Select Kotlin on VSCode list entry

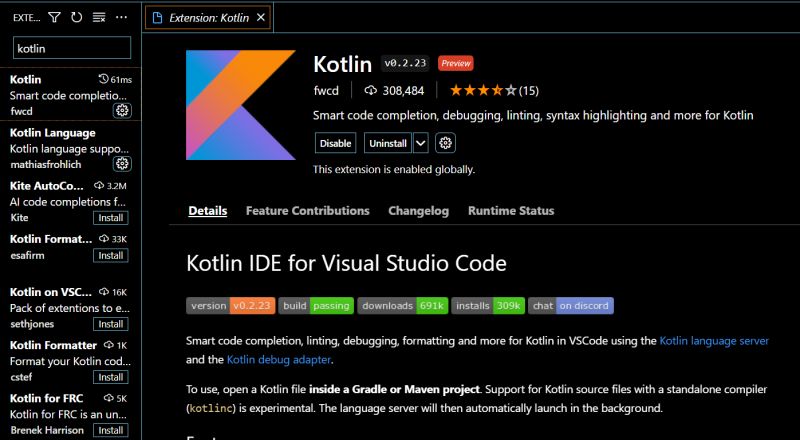(x=70, y=307)
